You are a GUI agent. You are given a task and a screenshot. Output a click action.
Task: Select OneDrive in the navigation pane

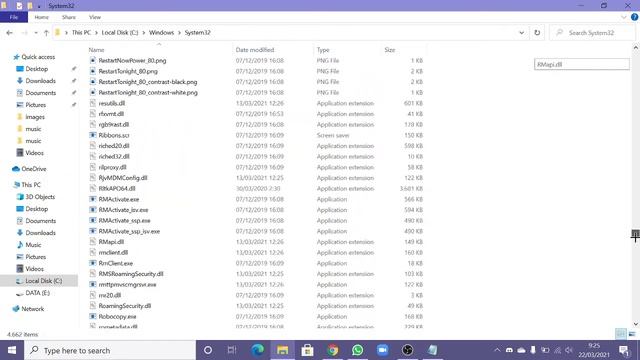coord(34,169)
